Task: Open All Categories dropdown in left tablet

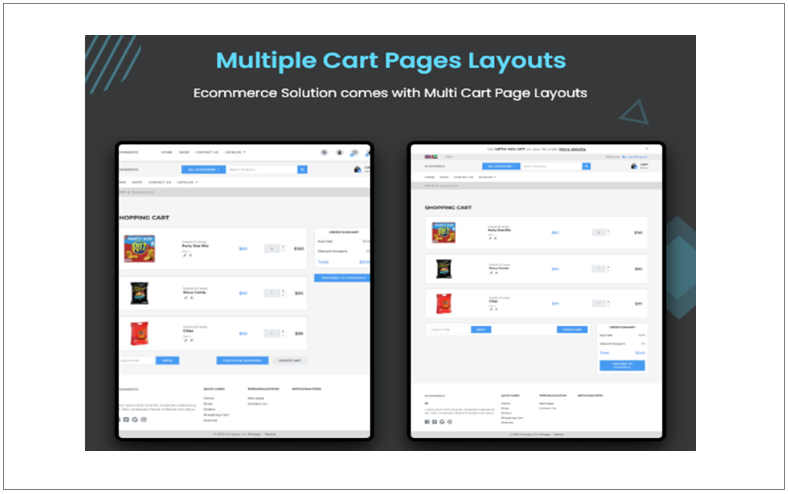Action: 203,170
